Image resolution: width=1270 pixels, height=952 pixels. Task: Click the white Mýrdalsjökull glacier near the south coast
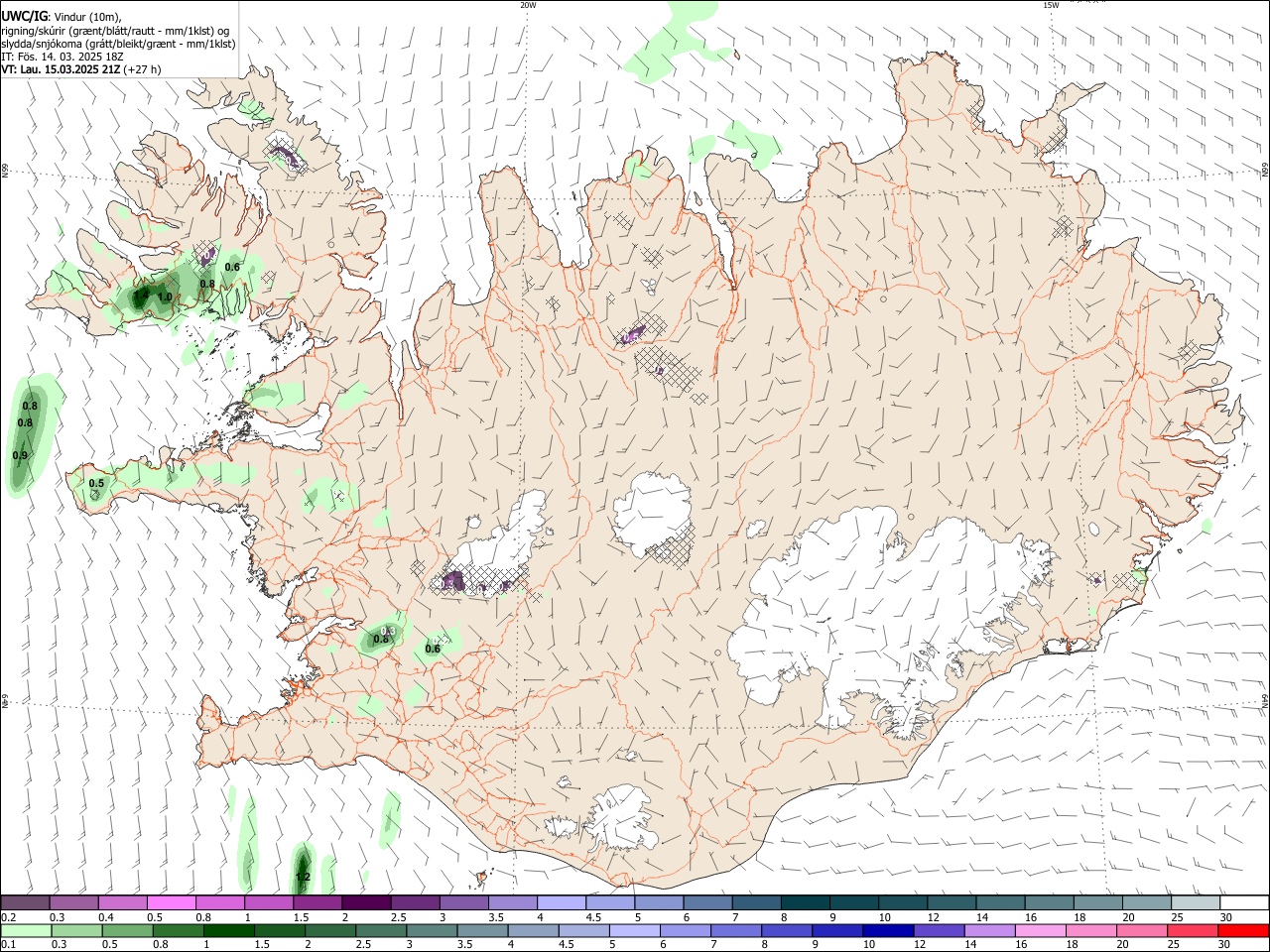tap(620, 818)
